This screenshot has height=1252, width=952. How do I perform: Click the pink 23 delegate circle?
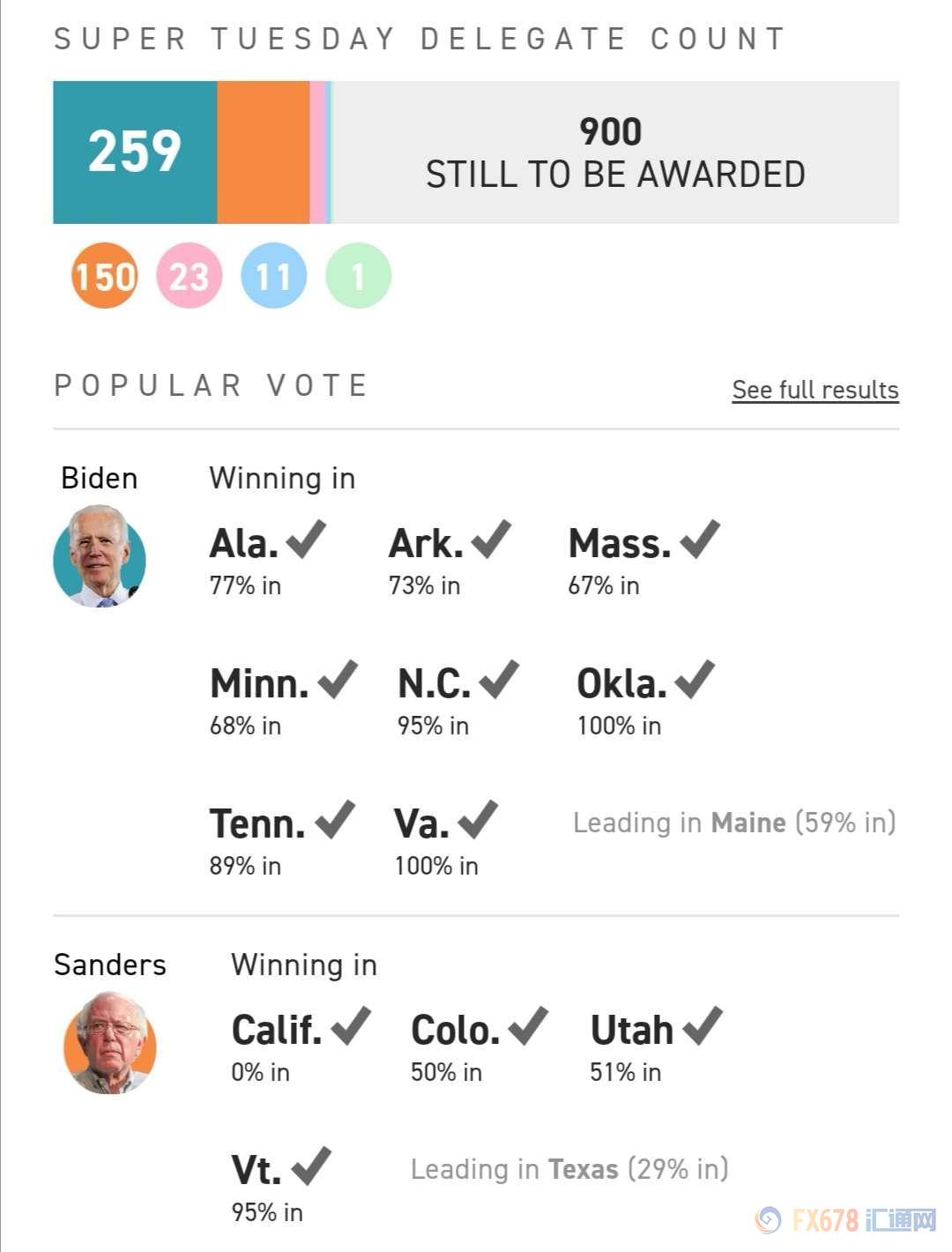[x=189, y=276]
